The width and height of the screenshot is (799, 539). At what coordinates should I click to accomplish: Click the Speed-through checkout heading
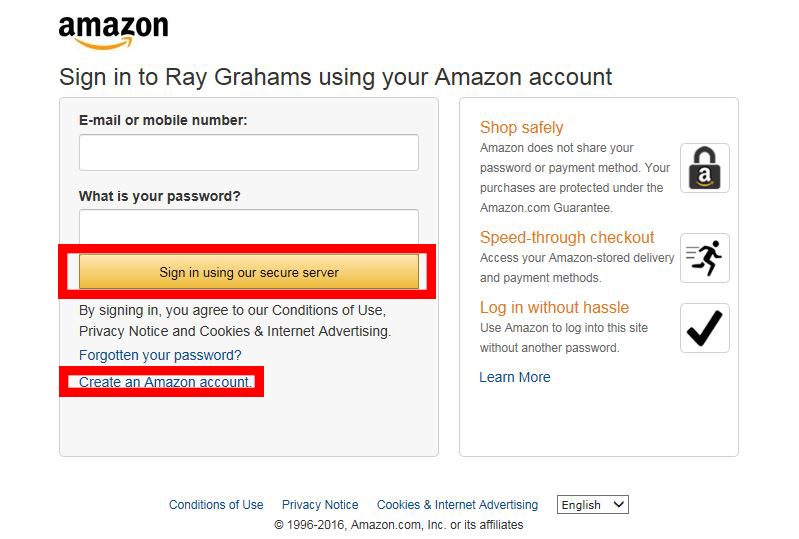point(567,237)
